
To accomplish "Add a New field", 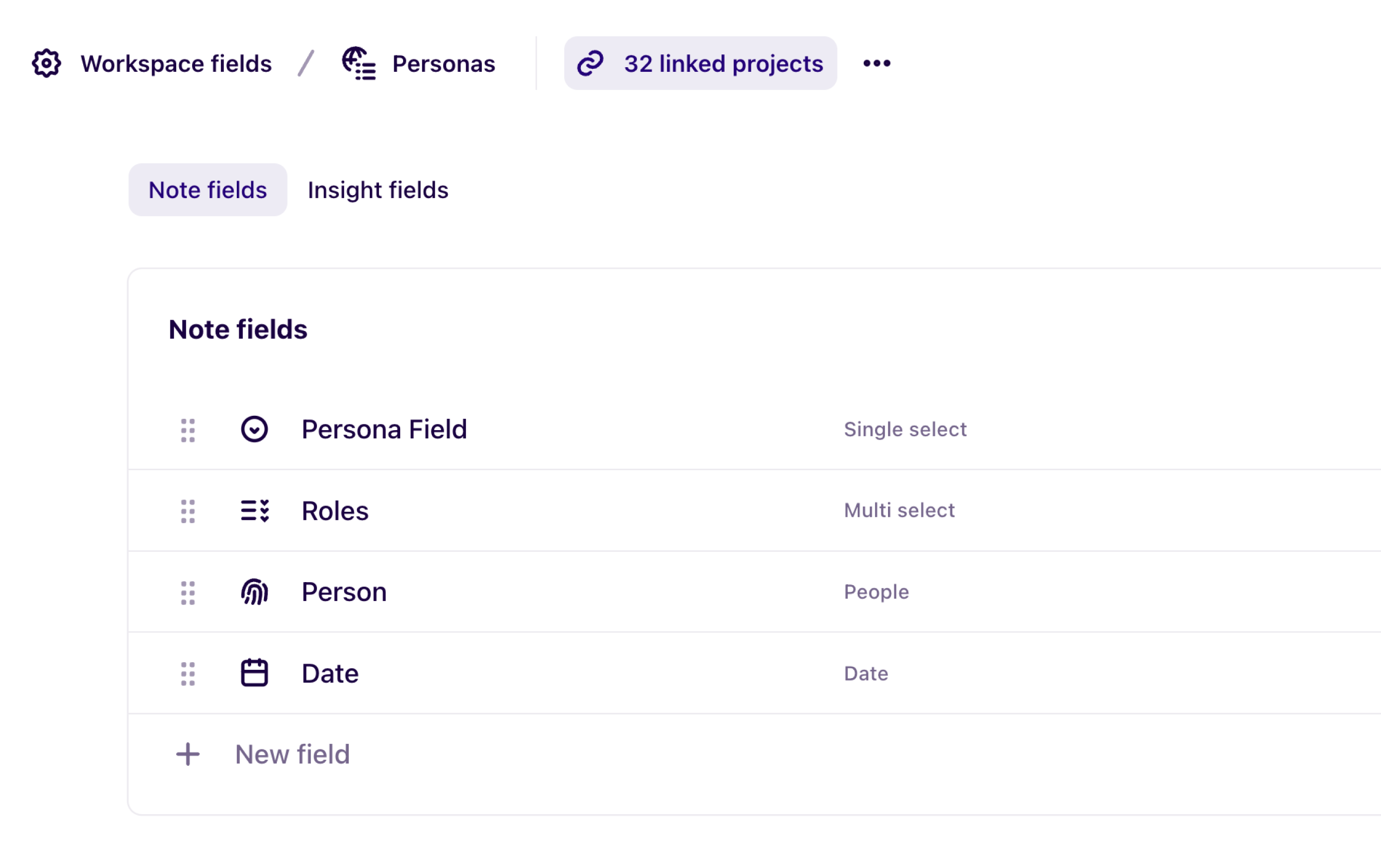I will [292, 755].
